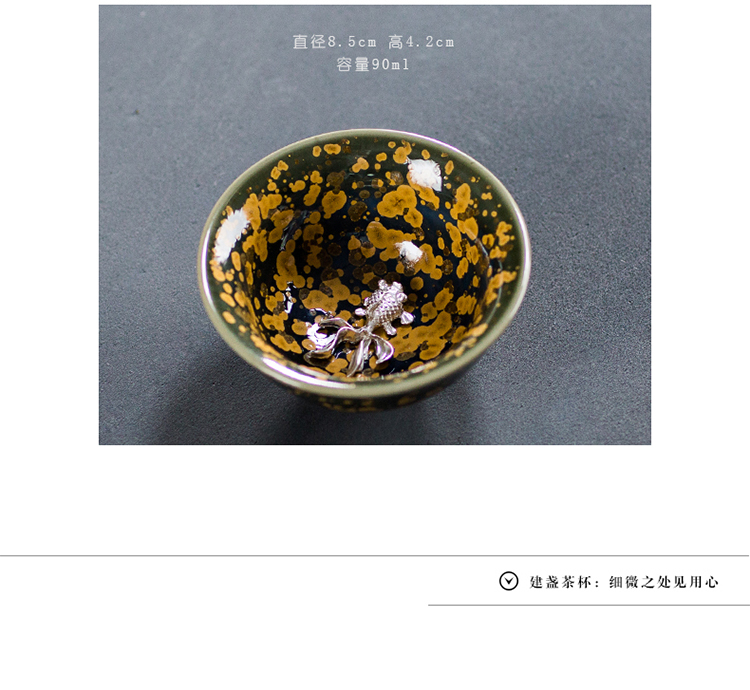Click the short divider line under heading
750x690 pixels.
click(x=589, y=605)
